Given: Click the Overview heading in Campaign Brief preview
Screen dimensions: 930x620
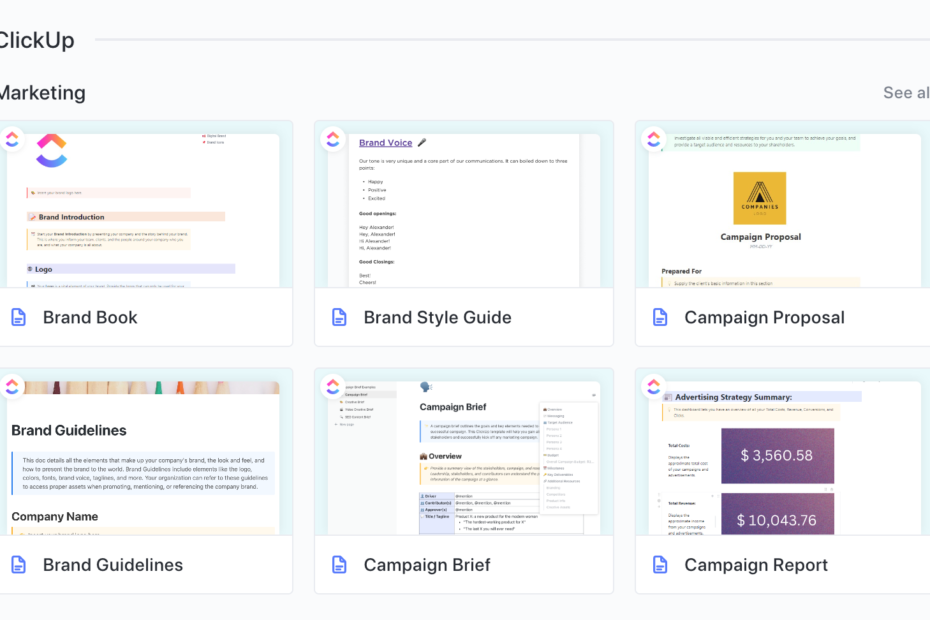Looking at the screenshot, I should click(445, 456).
